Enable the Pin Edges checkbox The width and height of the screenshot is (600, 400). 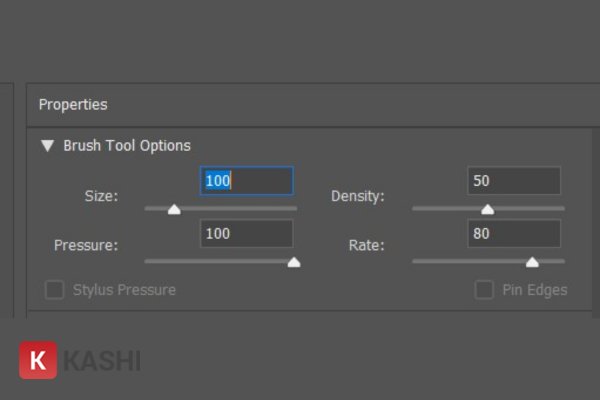click(484, 290)
